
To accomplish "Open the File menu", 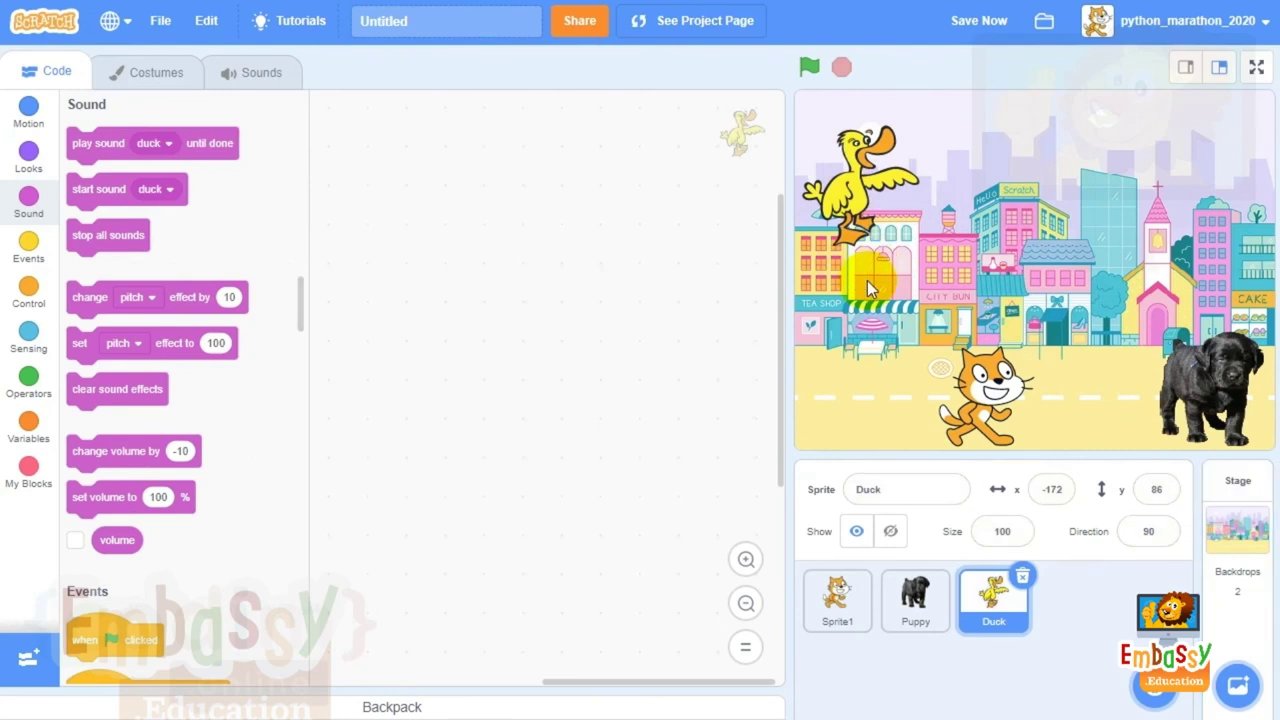I will (160, 20).
